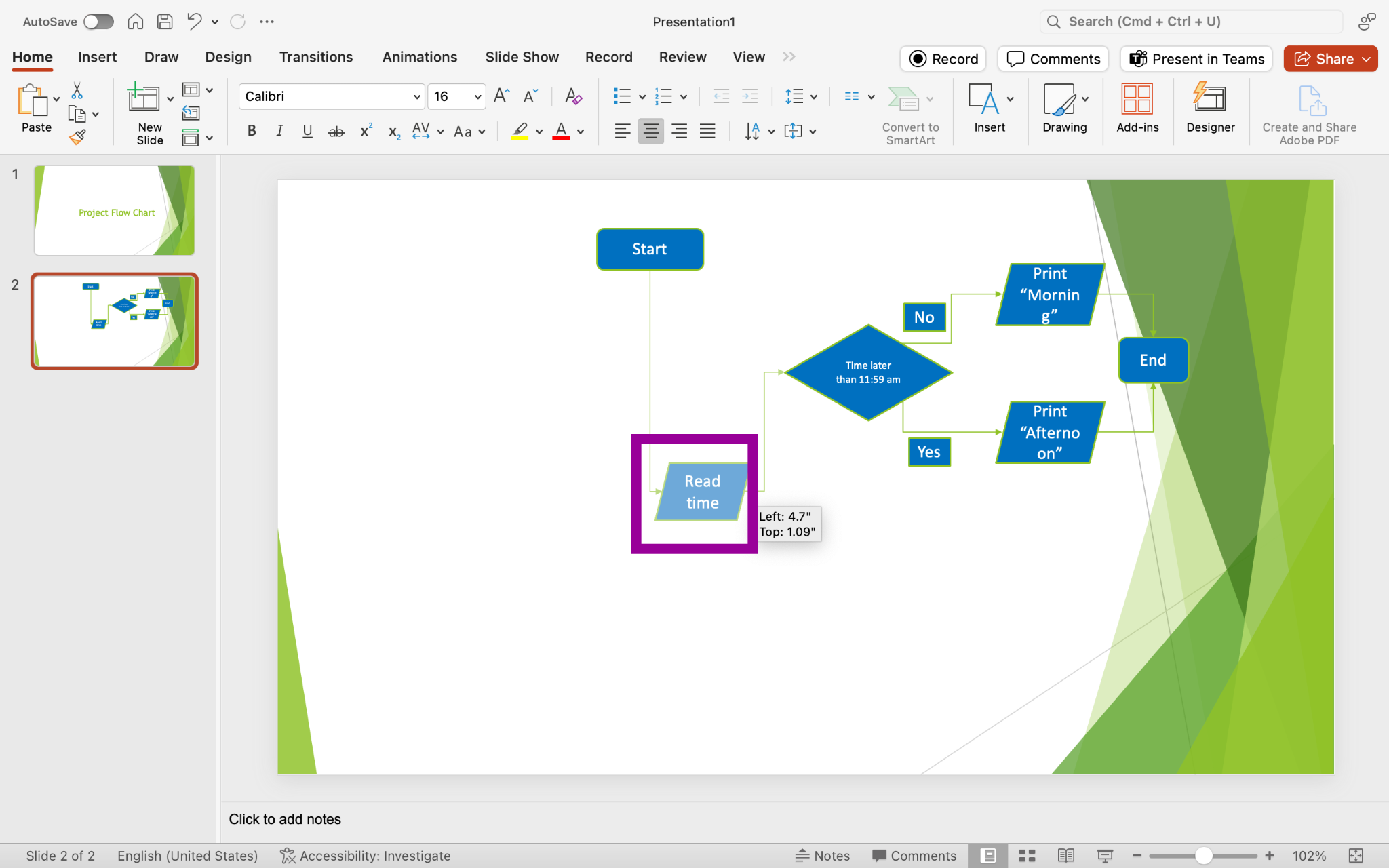Click the Reset slide icon

click(x=191, y=113)
